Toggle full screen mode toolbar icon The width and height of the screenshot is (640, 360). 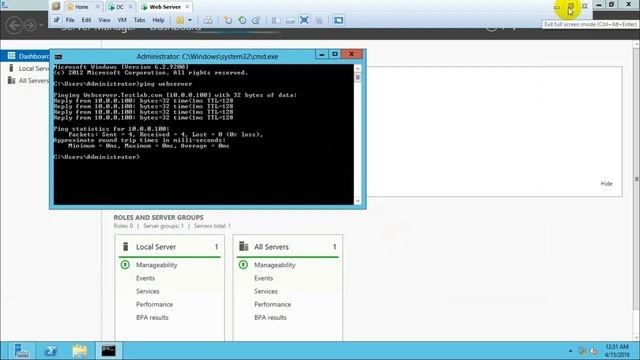[304, 20]
